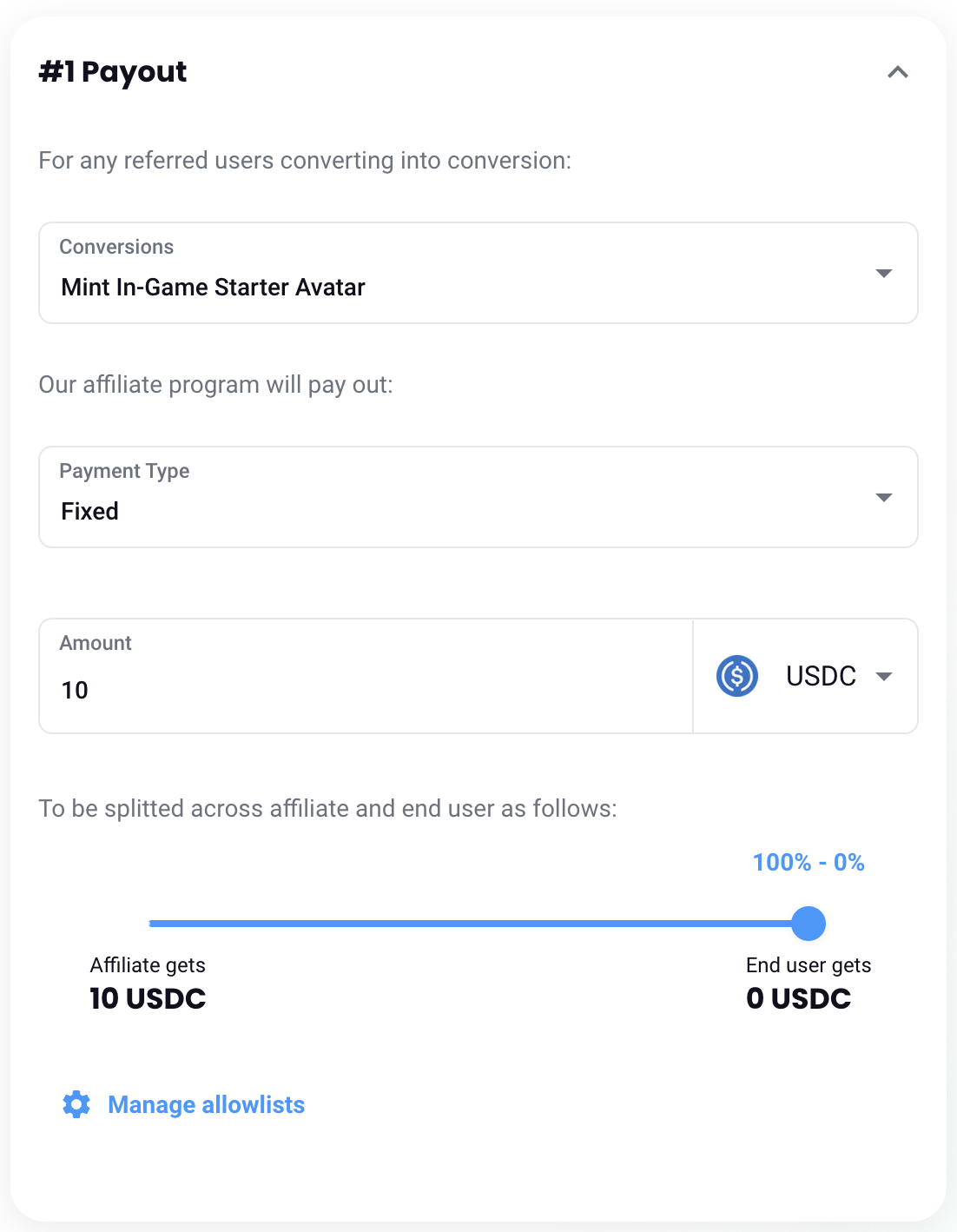Click the #1 Payout heading
This screenshot has height=1232, width=957.
click(x=113, y=72)
